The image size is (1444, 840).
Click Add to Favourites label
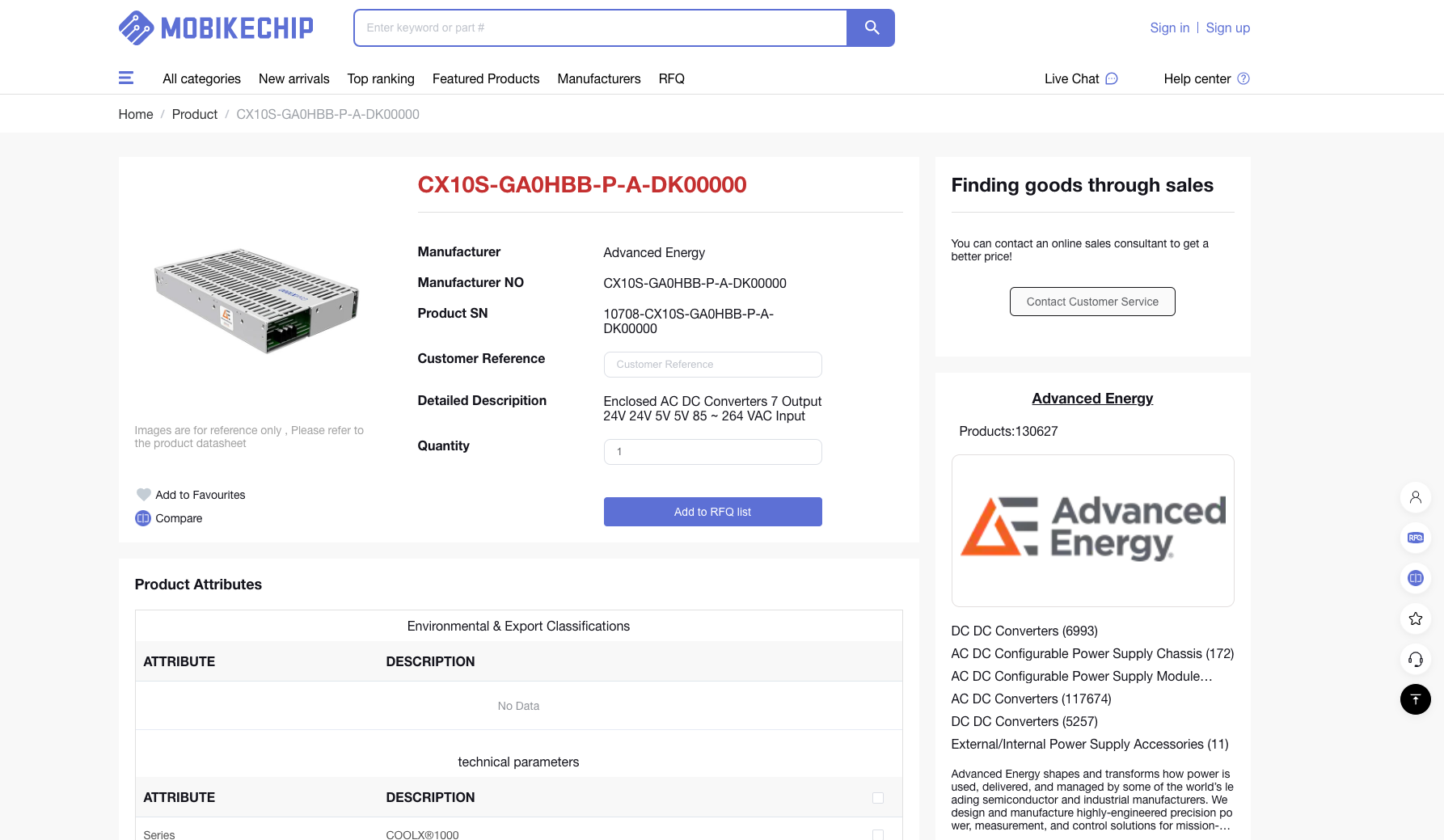pyautogui.click(x=201, y=495)
